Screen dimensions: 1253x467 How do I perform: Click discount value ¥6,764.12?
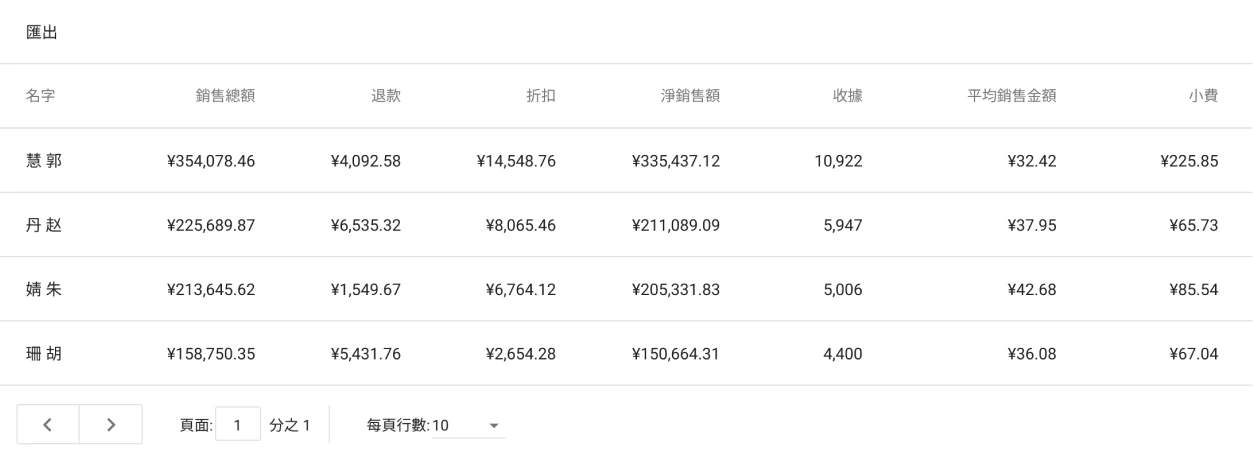coord(520,289)
